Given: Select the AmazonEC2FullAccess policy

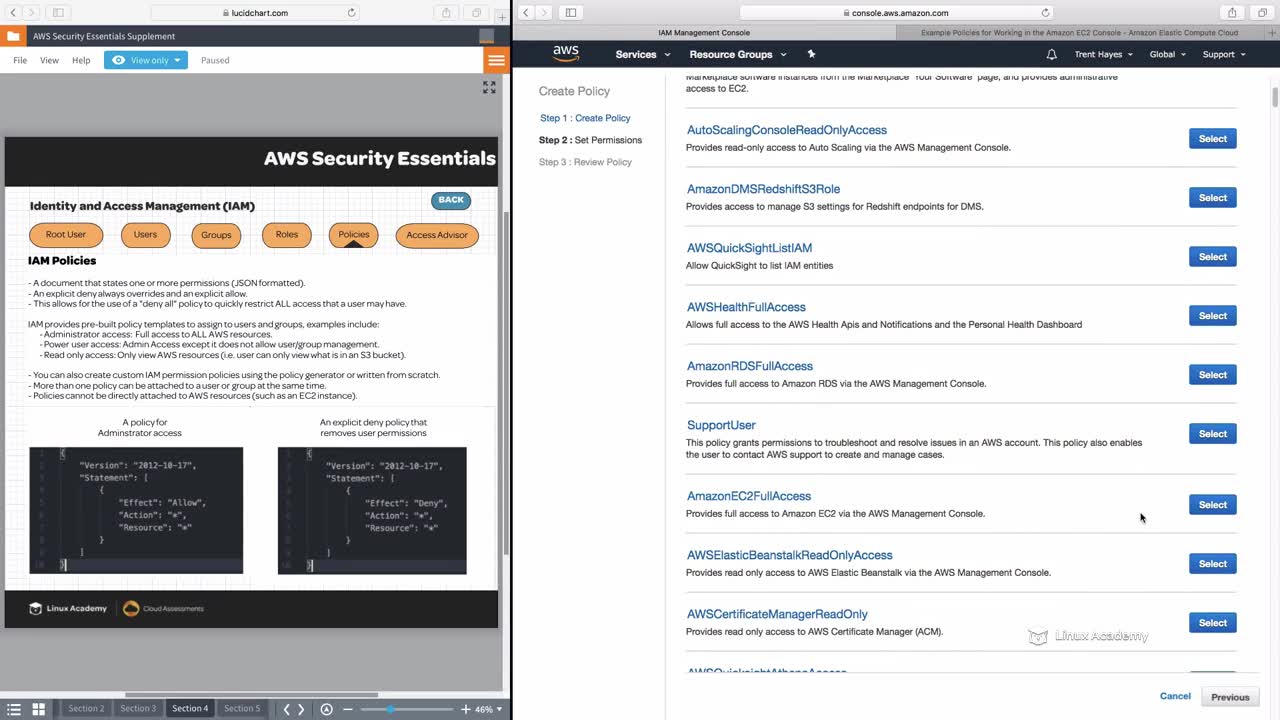Looking at the screenshot, I should 1212,505.
